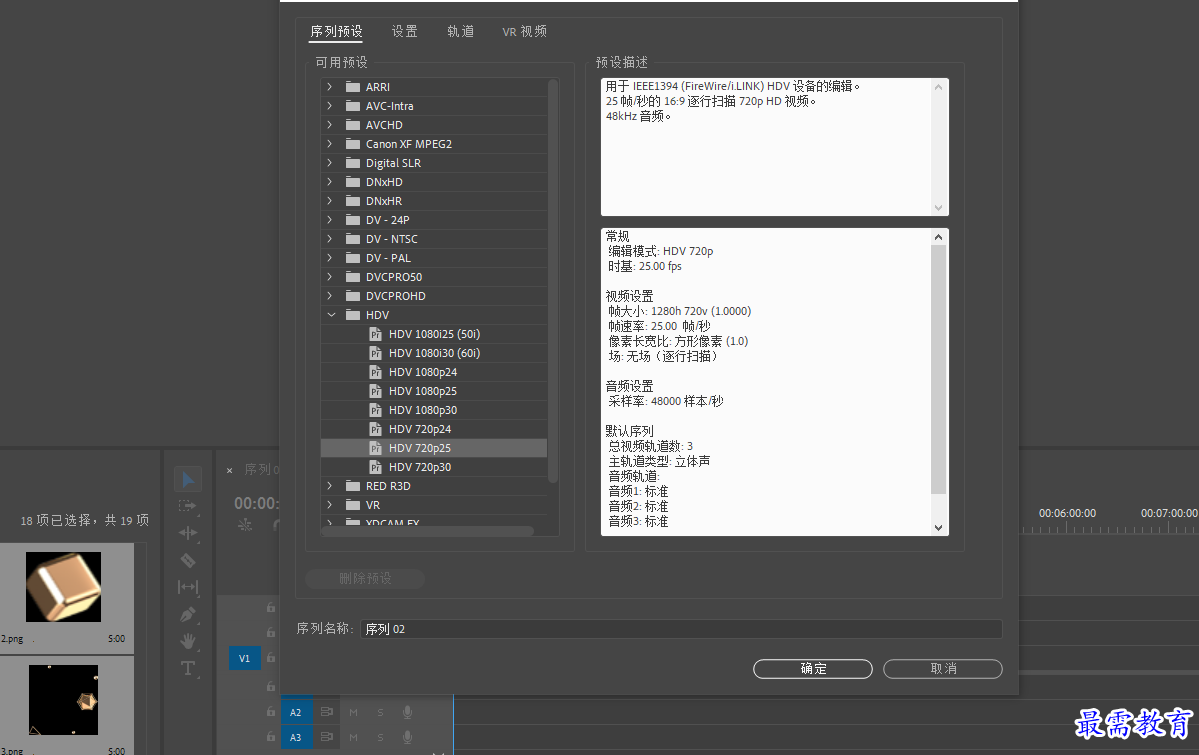1199x755 pixels.
Task: Toggle A3 track targeting
Action: pyautogui.click(x=296, y=737)
